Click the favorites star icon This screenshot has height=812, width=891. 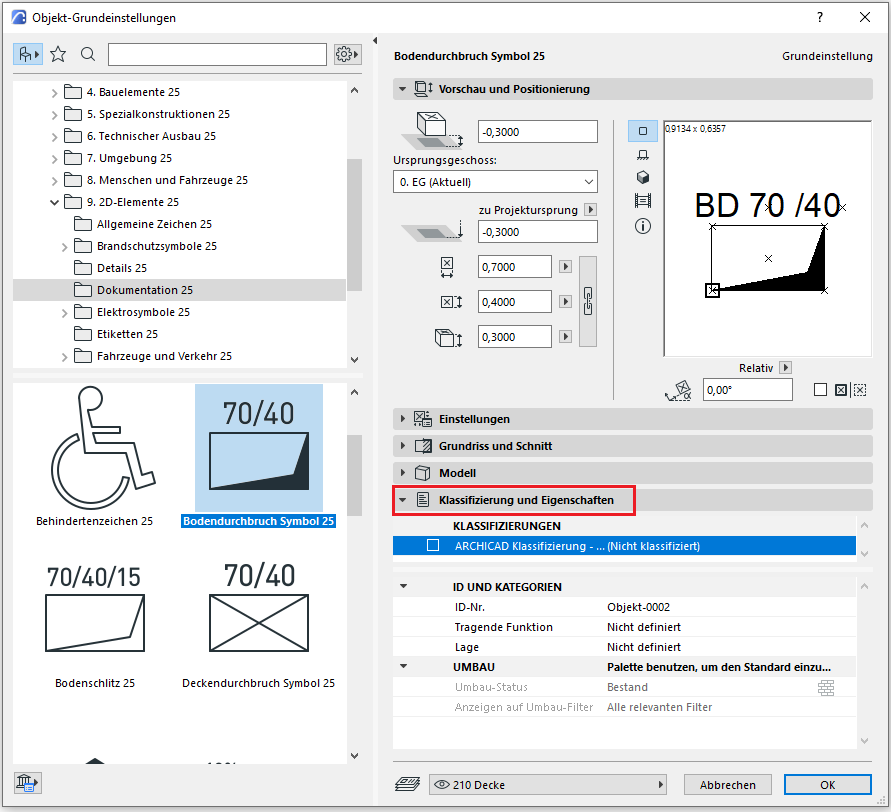[x=58, y=54]
